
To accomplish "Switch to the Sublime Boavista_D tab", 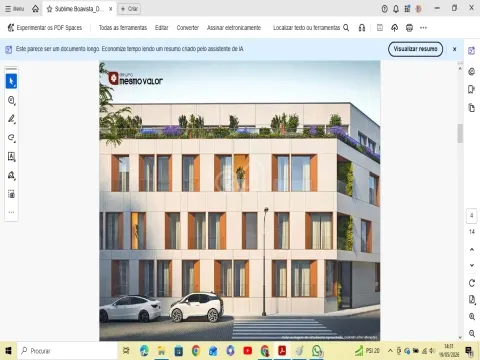I will [x=79, y=9].
